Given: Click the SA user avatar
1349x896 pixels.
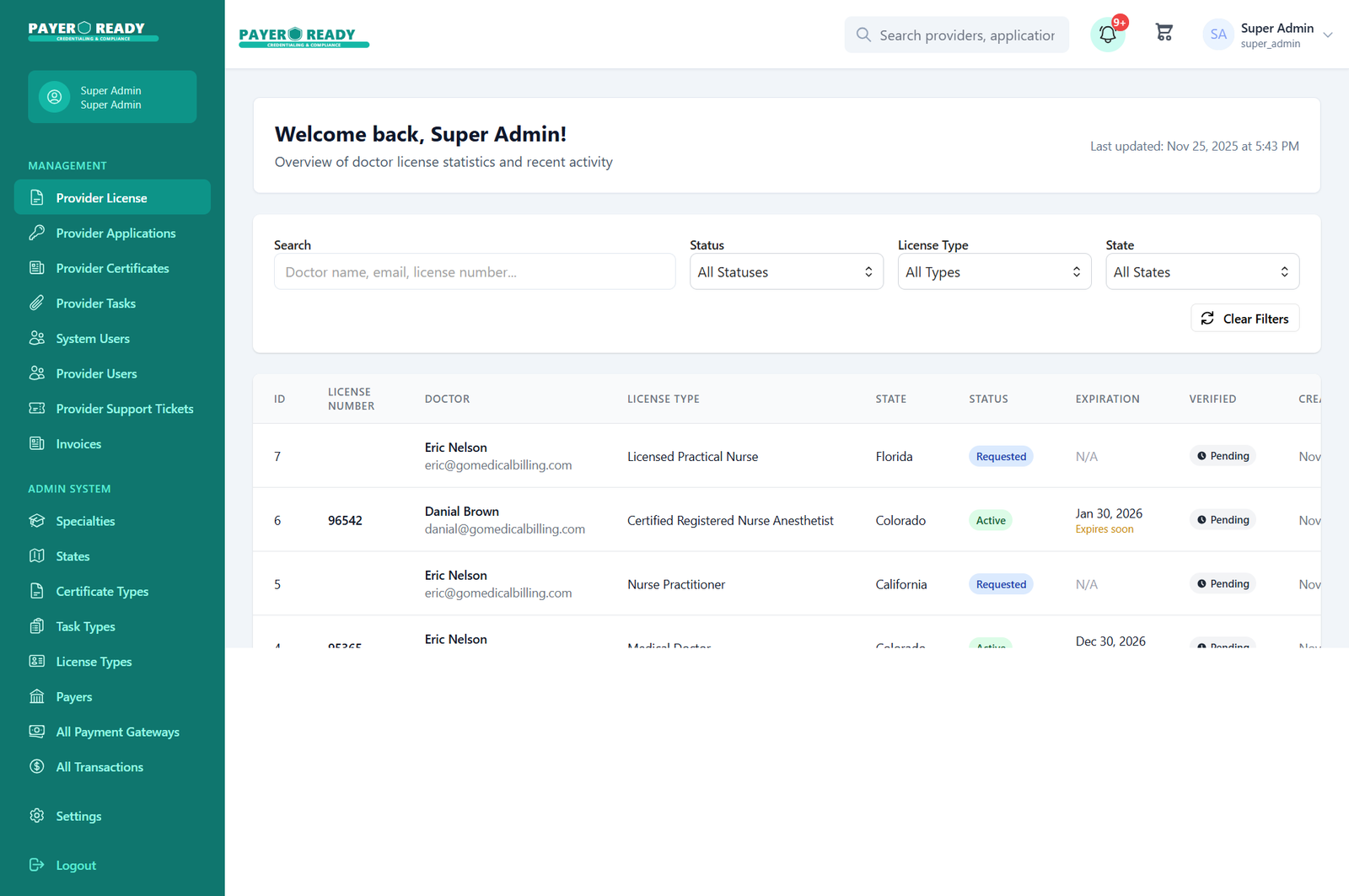Looking at the screenshot, I should 1217,35.
